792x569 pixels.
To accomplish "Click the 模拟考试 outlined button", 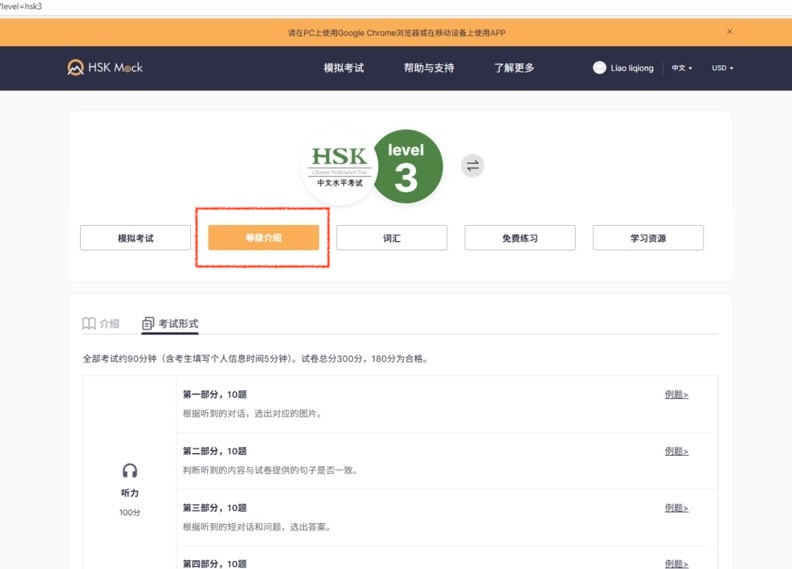I will 135,238.
